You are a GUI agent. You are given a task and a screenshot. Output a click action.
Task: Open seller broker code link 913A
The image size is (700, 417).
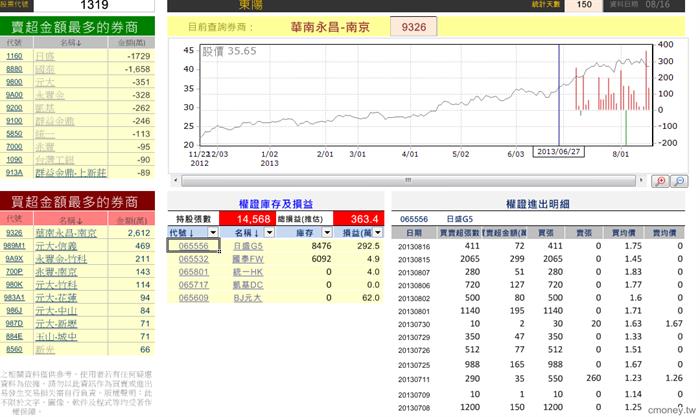click(x=14, y=173)
